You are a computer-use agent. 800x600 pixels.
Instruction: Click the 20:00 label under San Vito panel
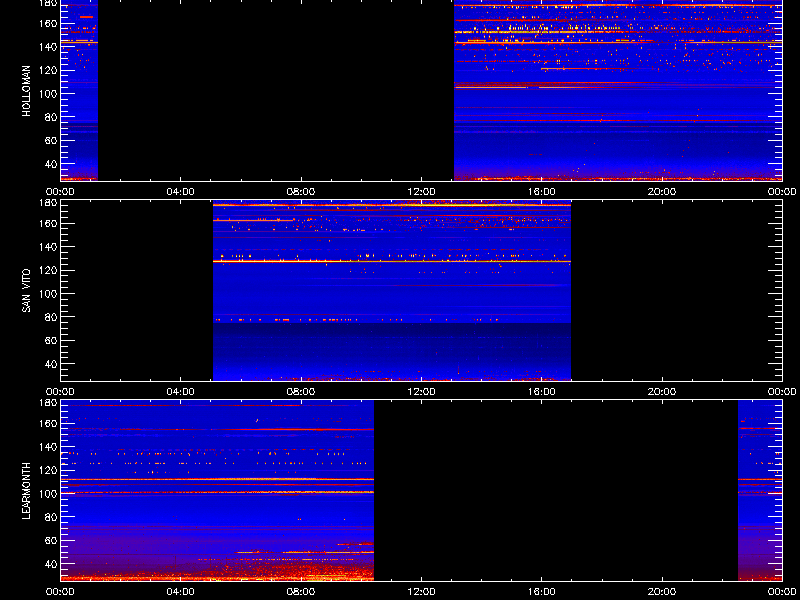tap(662, 392)
